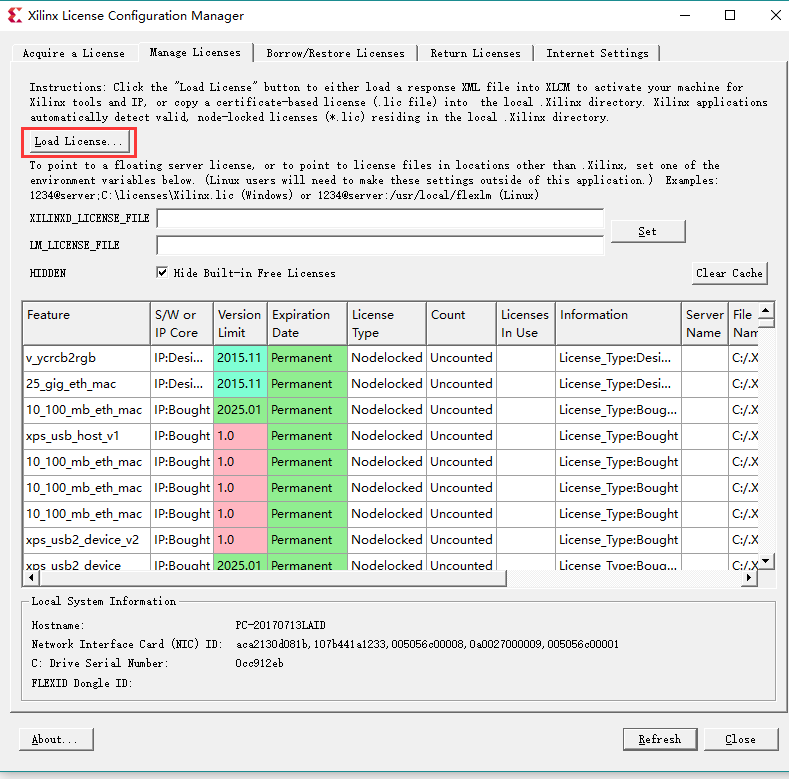Screen dimensions: 789x779
Task: Click Count column header
Action: coord(461,324)
